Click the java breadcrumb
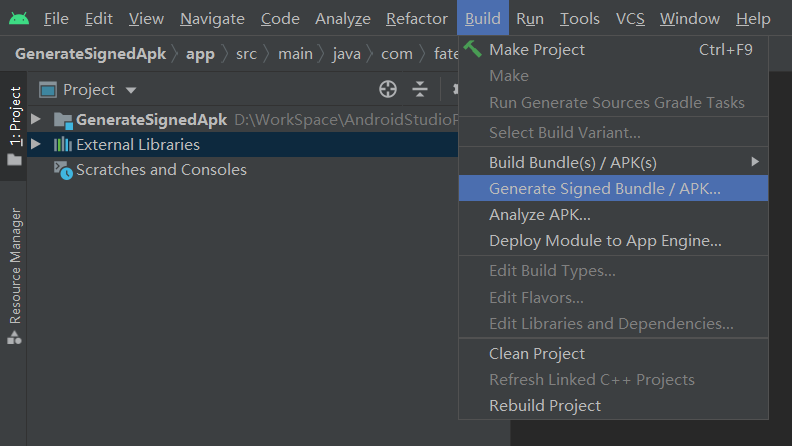This screenshot has width=792, height=446. pos(346,54)
